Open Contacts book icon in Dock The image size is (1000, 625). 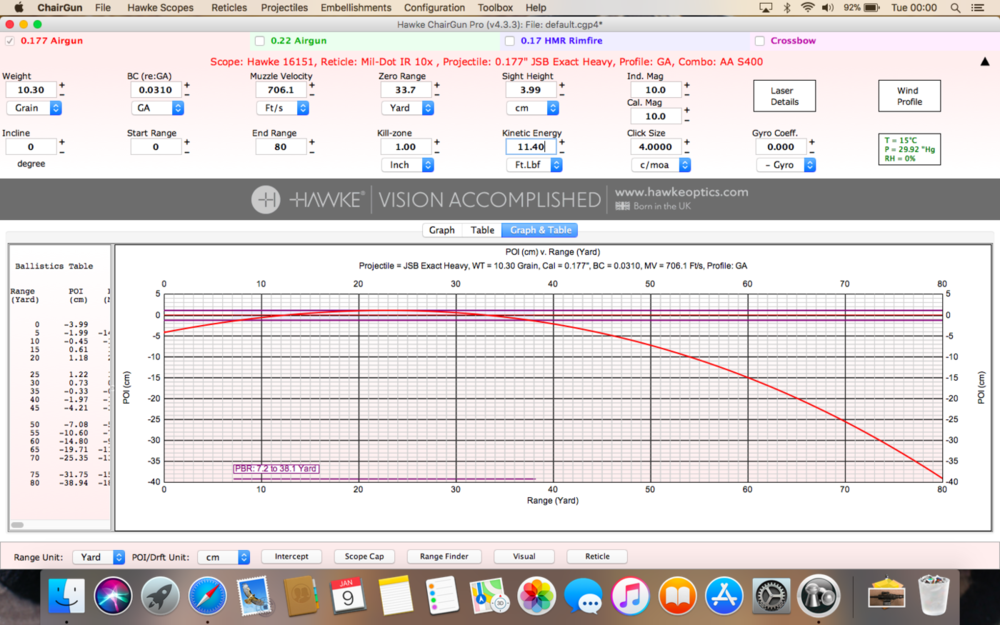pos(300,596)
